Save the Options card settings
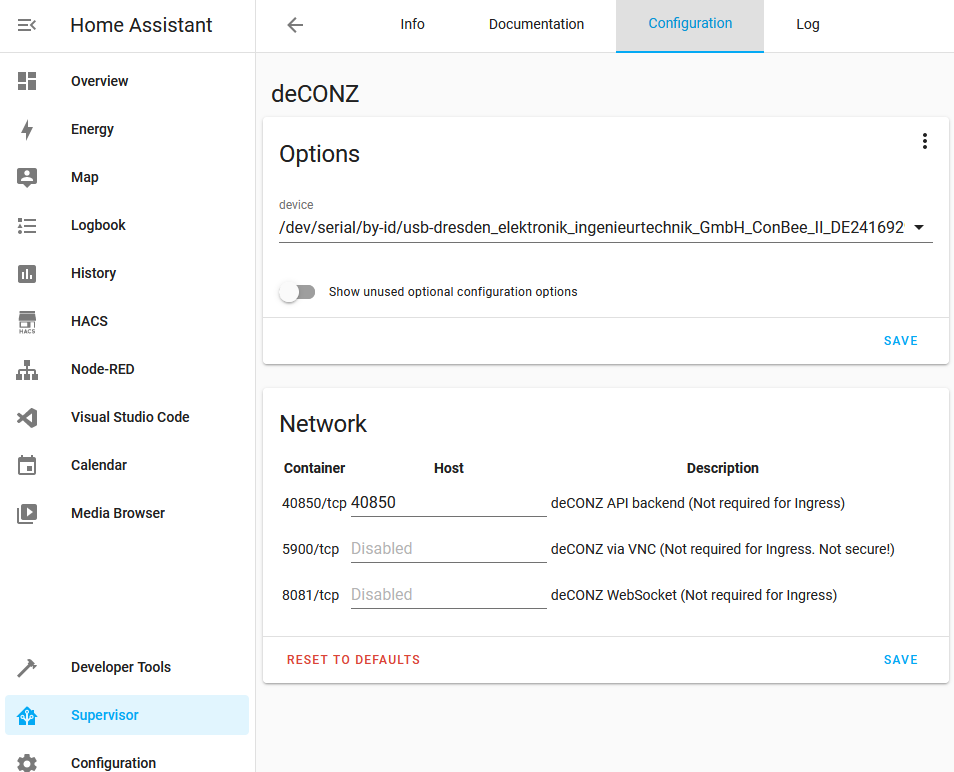Screen dimensions: 954x772 click(x=900, y=341)
